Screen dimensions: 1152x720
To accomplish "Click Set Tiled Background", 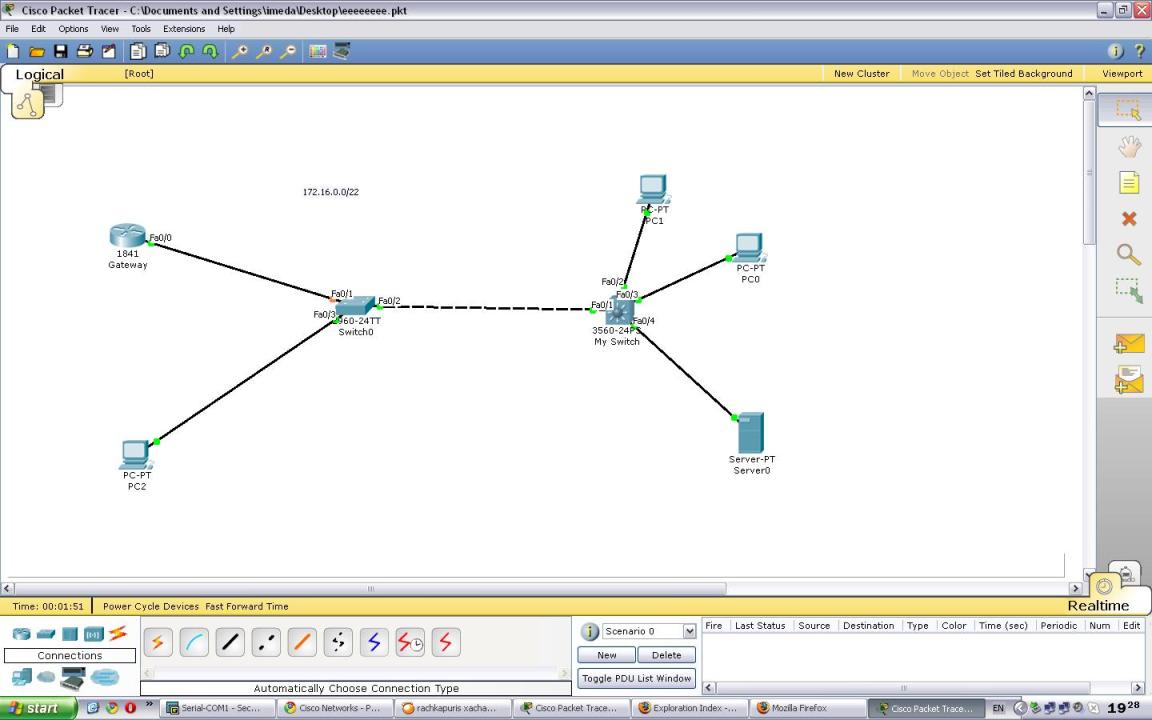I will click(x=1023, y=73).
